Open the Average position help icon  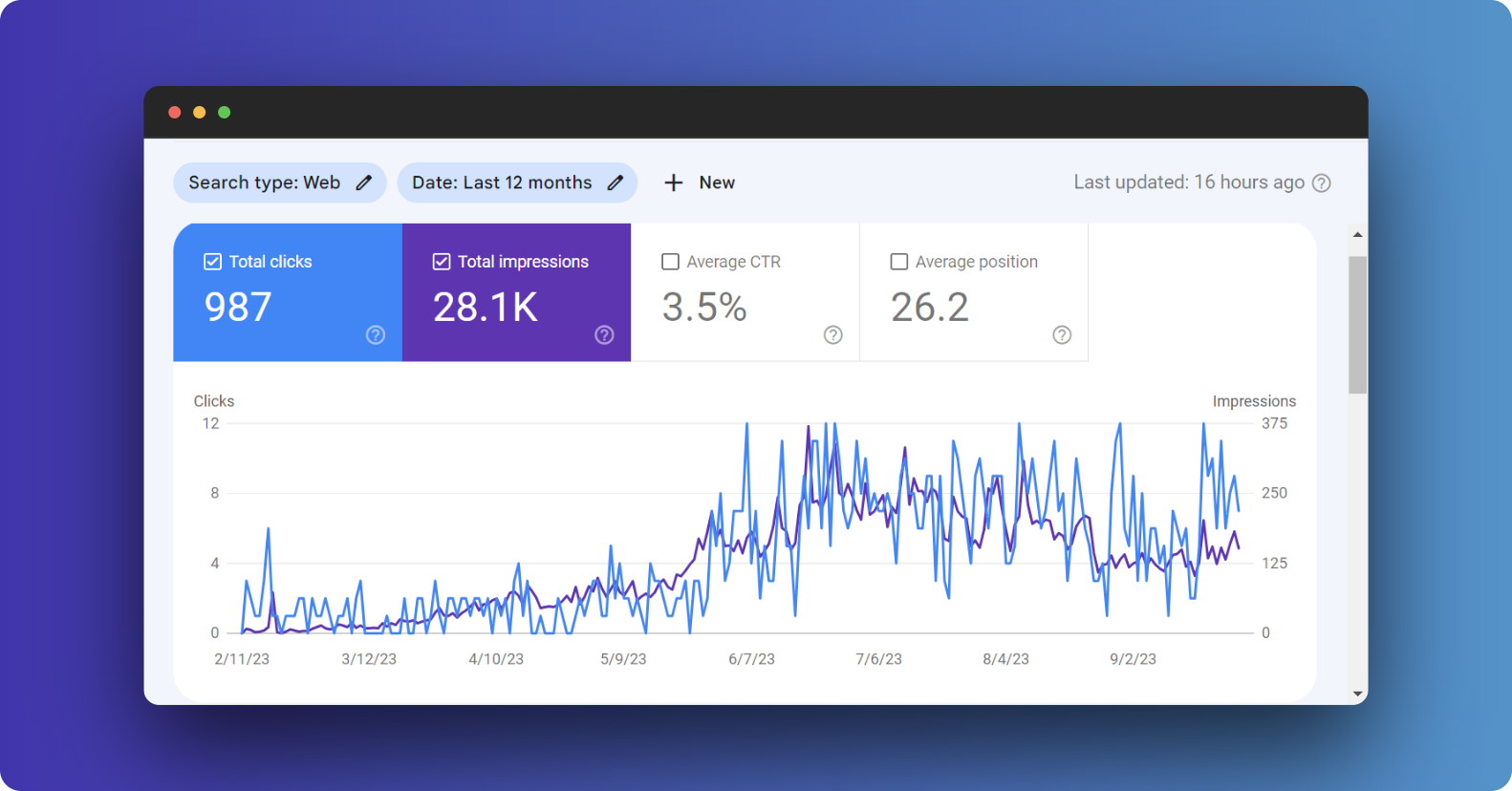point(1062,334)
